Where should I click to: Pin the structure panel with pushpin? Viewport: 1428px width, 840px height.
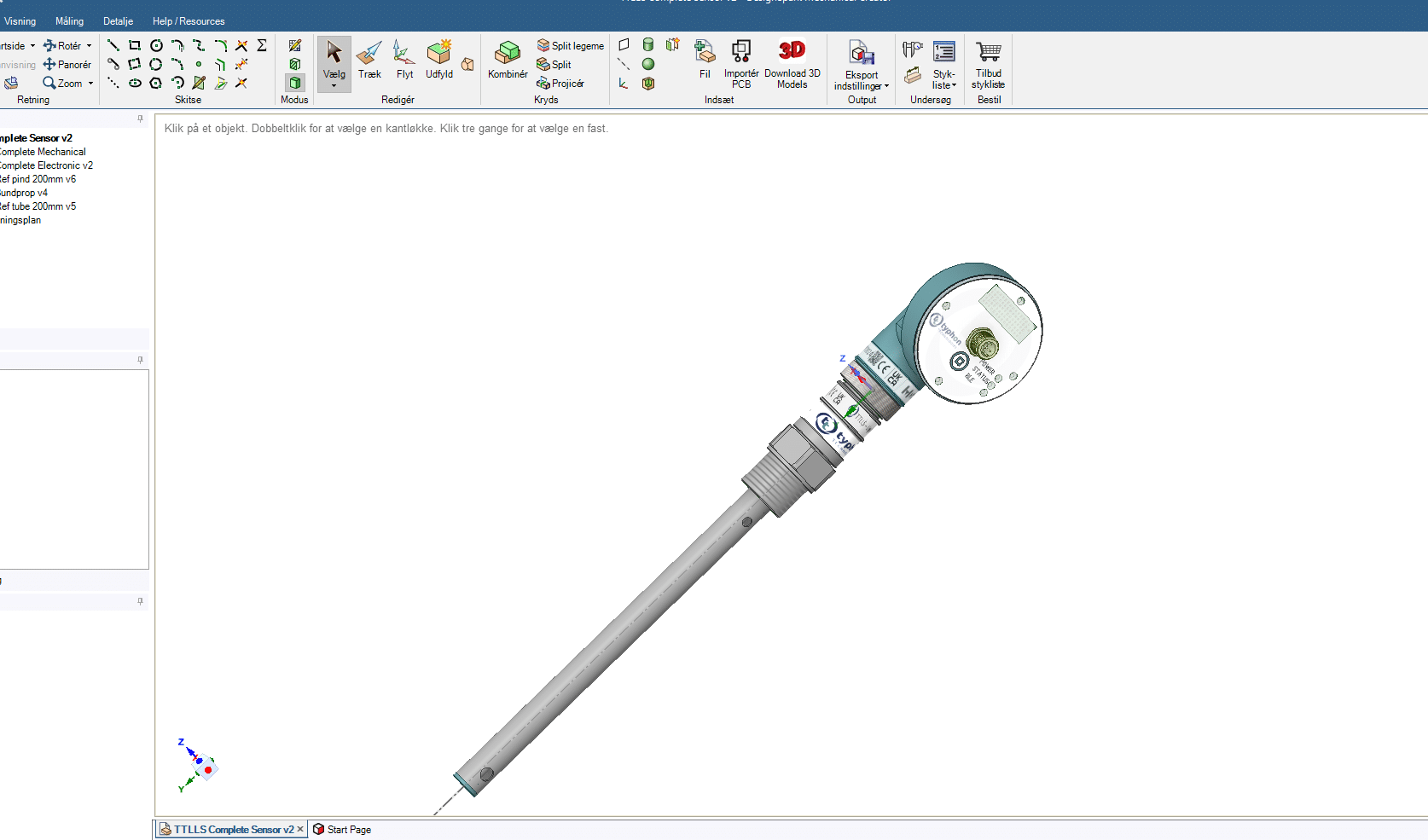coord(141,119)
